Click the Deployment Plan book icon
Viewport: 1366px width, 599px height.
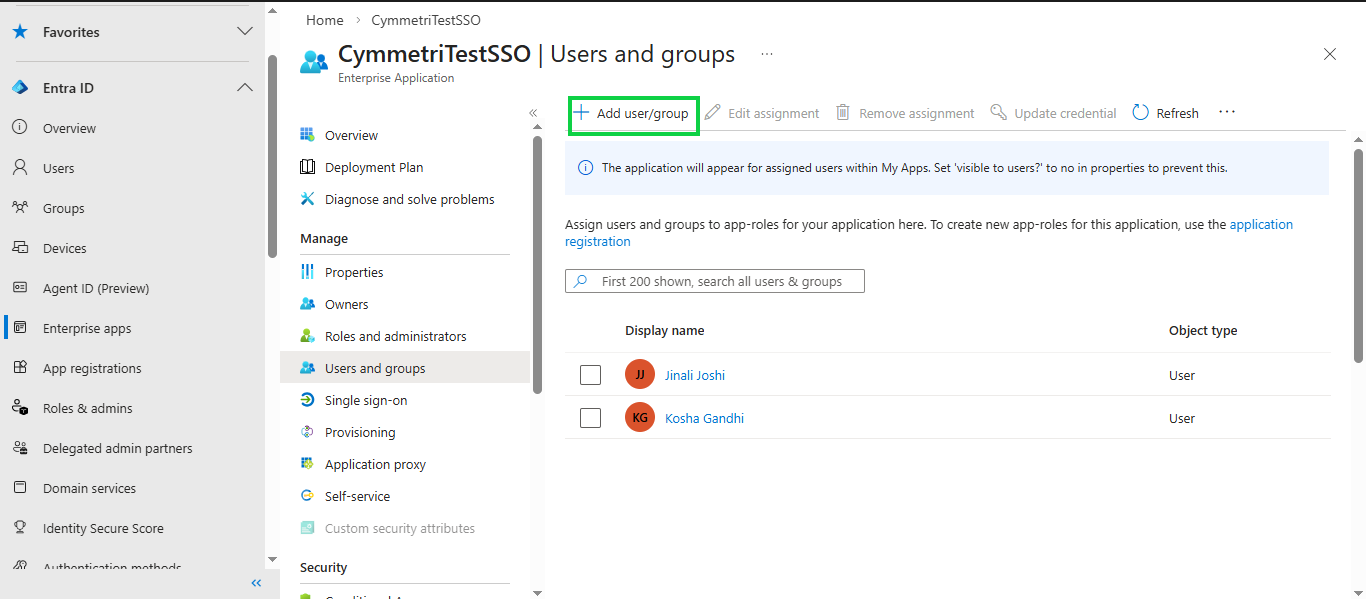click(x=307, y=167)
